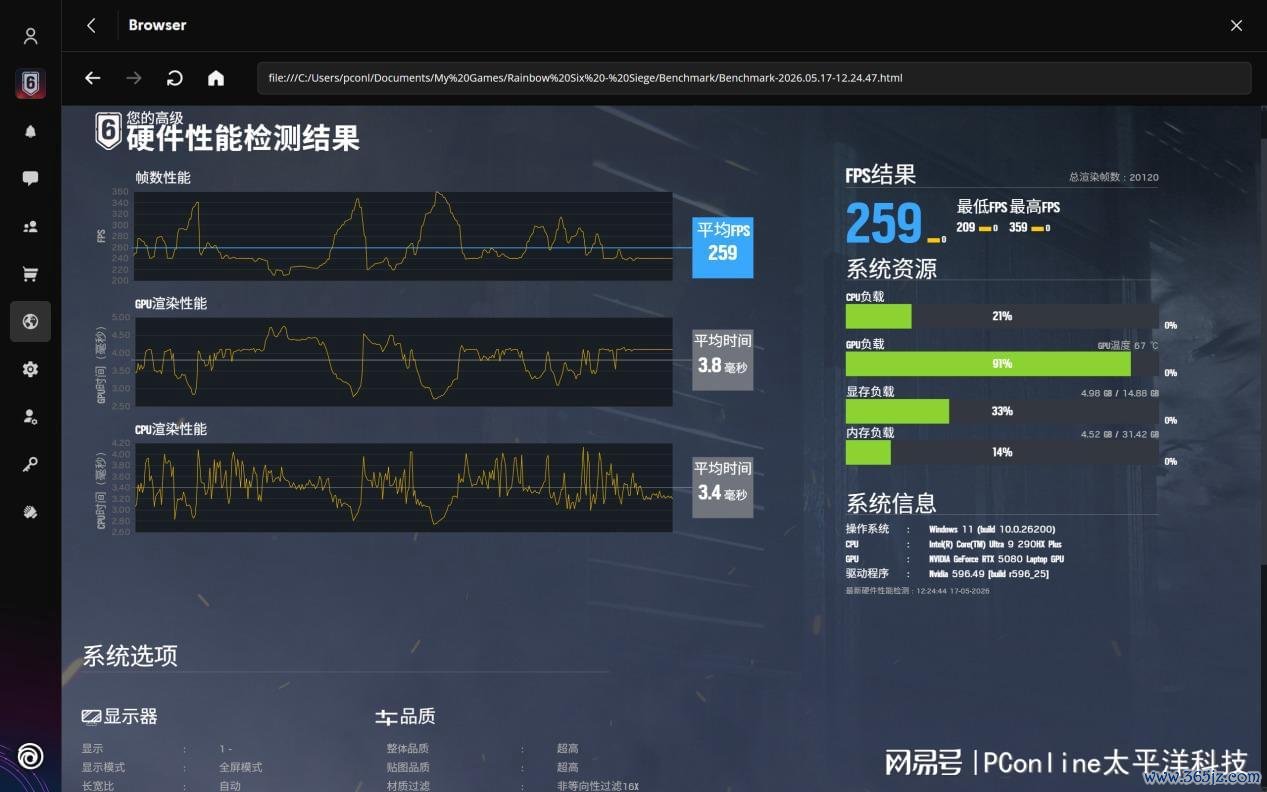Screen dimensions: 1267x792
Task: Click the Nvidia 596.49 driver version text
Action: point(988,574)
